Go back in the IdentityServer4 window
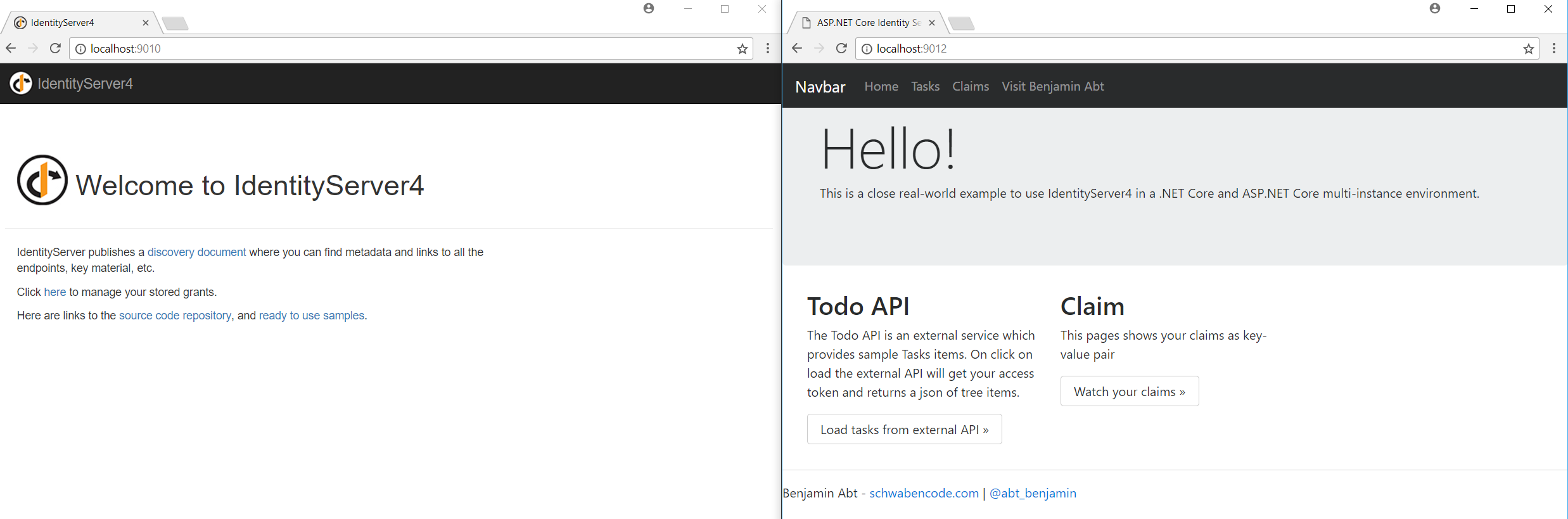Viewport: 1568px width, 519px height. (11, 48)
